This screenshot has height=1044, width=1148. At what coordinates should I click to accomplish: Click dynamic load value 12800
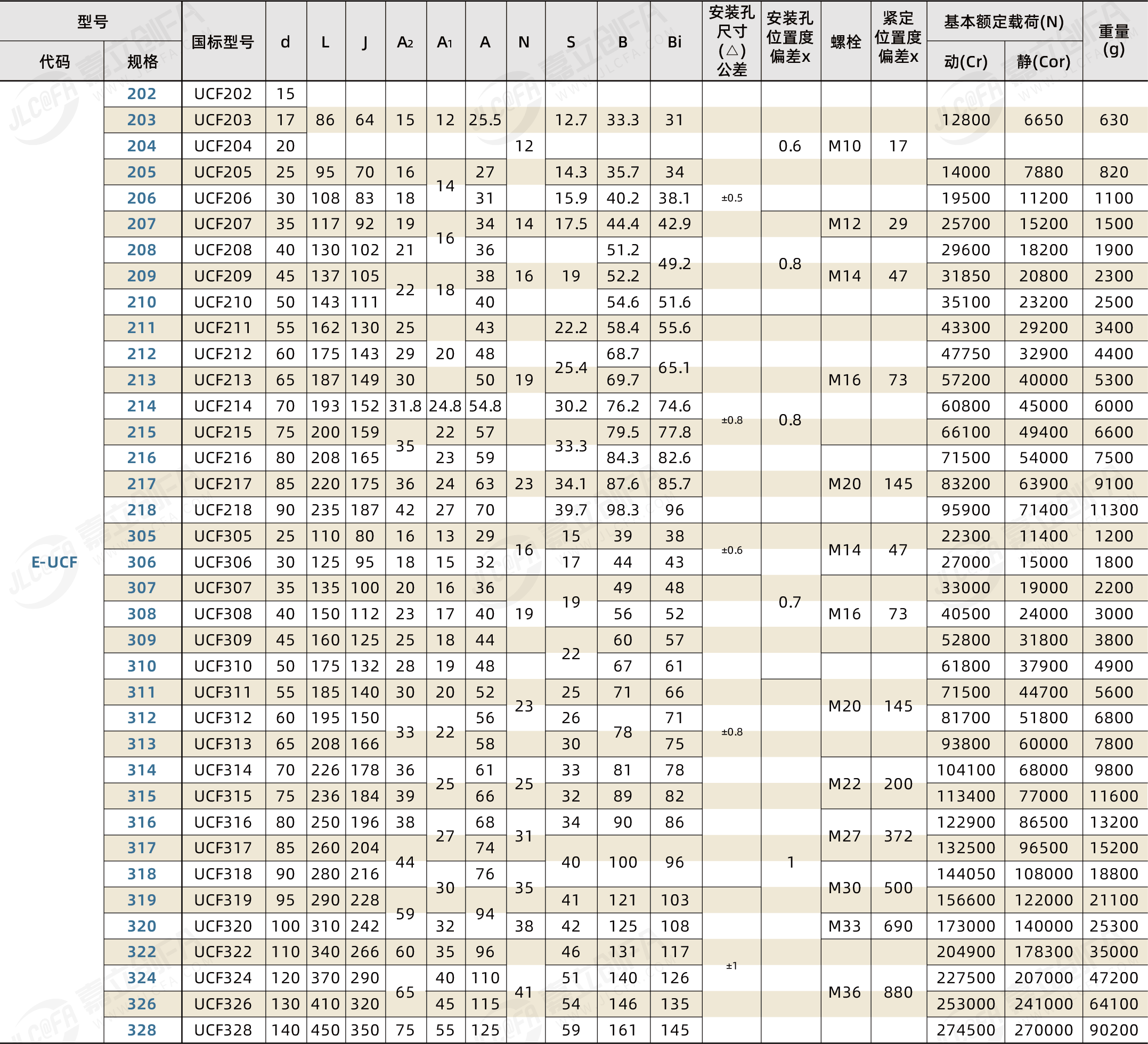tap(966, 119)
